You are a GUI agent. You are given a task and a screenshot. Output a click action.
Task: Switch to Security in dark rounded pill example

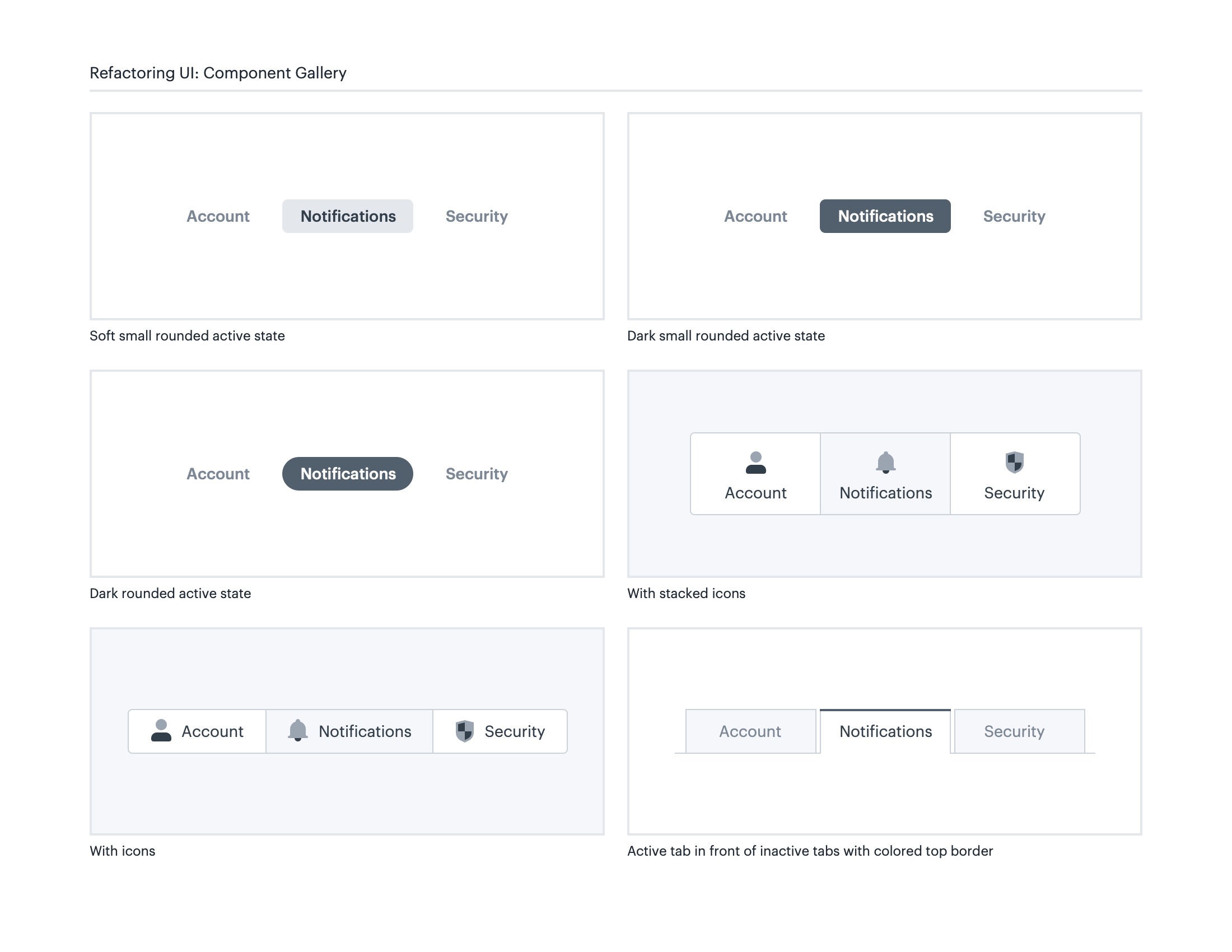tap(477, 474)
